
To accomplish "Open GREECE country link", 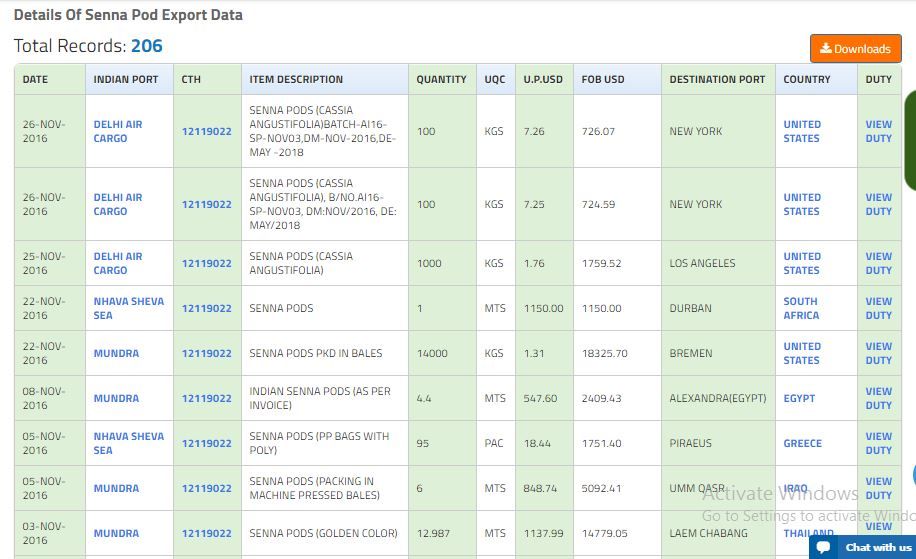I will tap(803, 443).
